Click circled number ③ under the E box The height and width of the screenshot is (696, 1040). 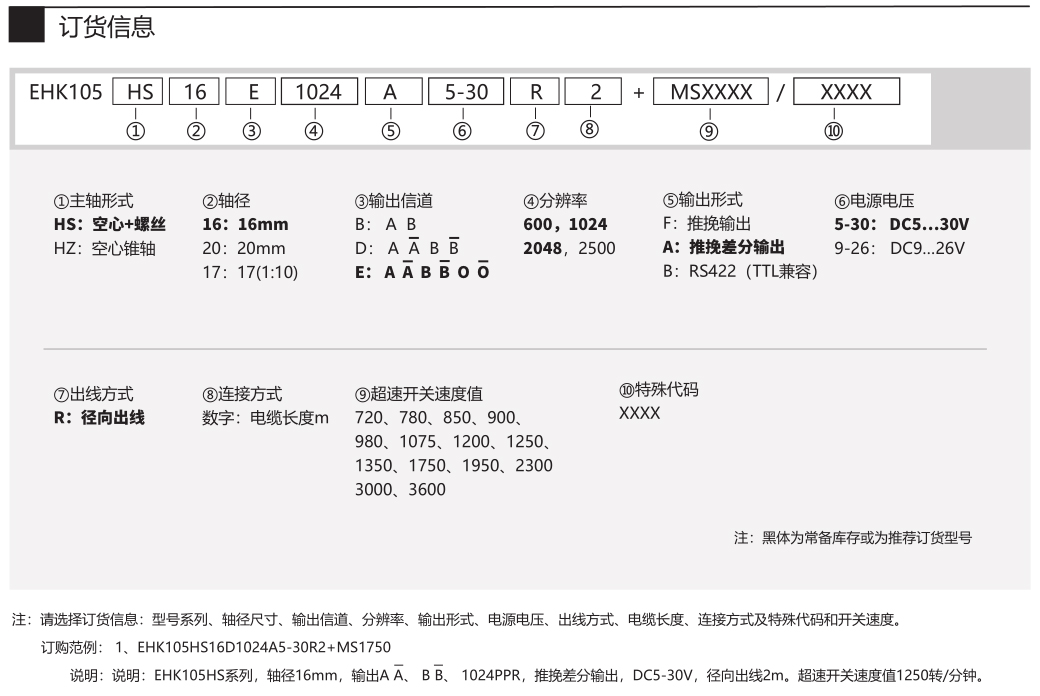tap(252, 131)
